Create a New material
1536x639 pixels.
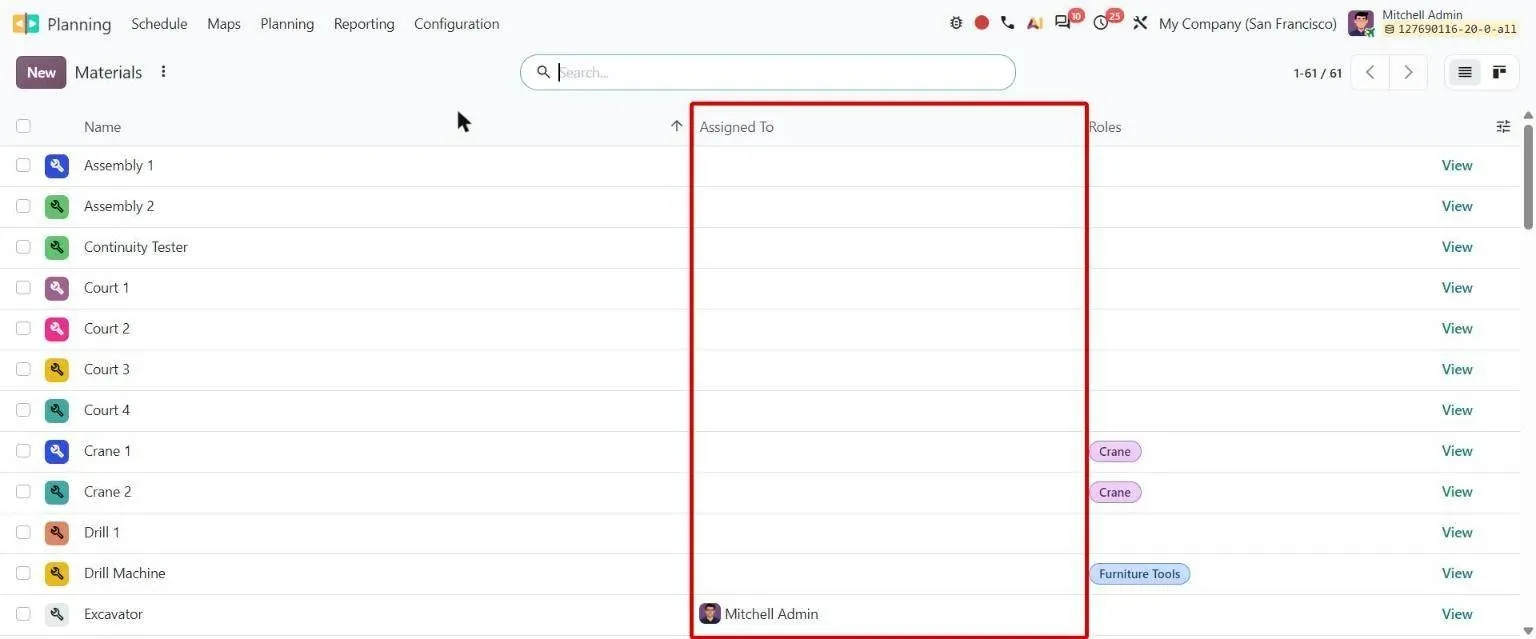[41, 72]
